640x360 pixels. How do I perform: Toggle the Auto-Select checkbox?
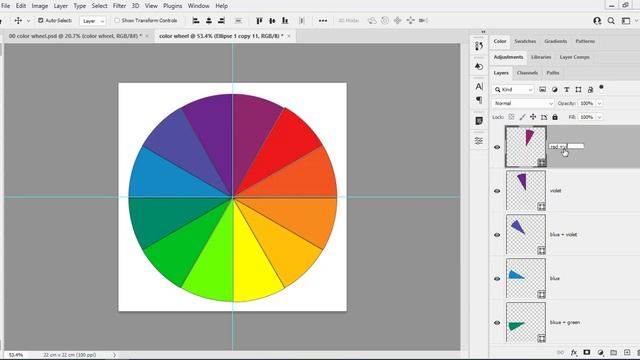pyautogui.click(x=40, y=20)
